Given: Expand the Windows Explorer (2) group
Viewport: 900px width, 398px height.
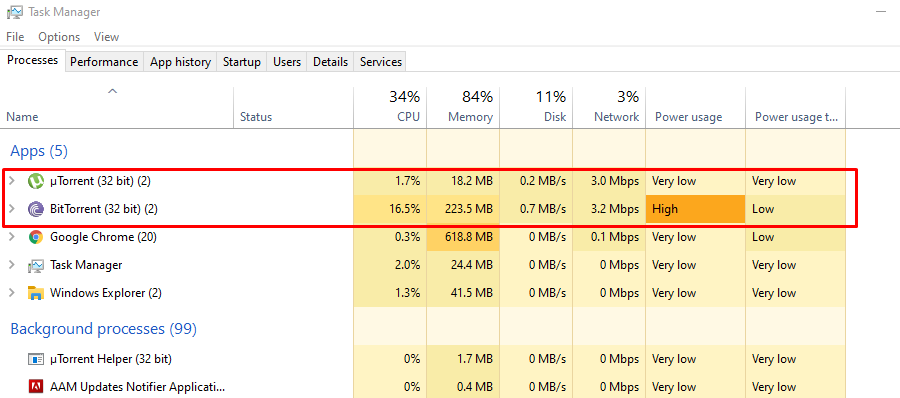Looking at the screenshot, I should pyautogui.click(x=12, y=293).
